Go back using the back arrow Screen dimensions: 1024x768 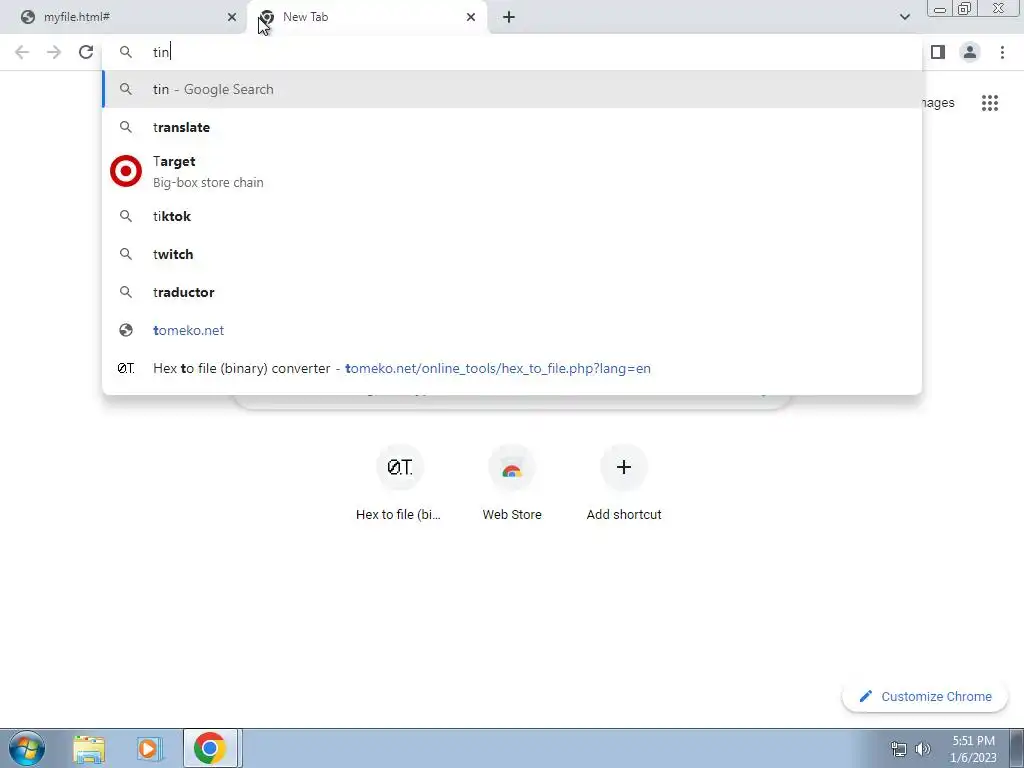[22, 52]
